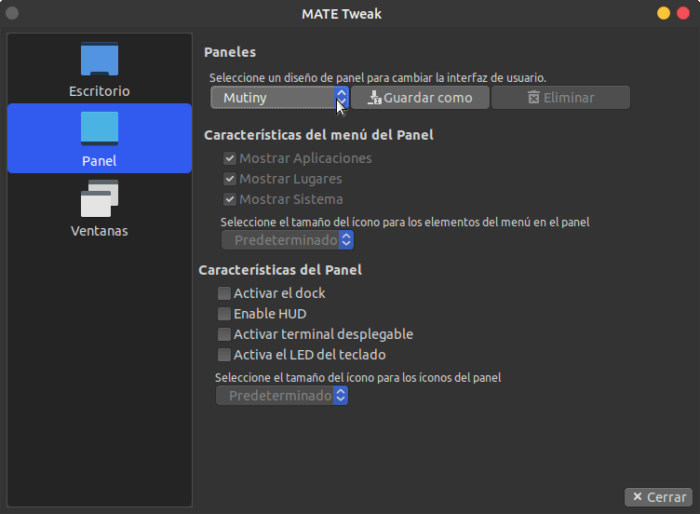Check the Enable HUD option
The image size is (700, 514).
(224, 314)
